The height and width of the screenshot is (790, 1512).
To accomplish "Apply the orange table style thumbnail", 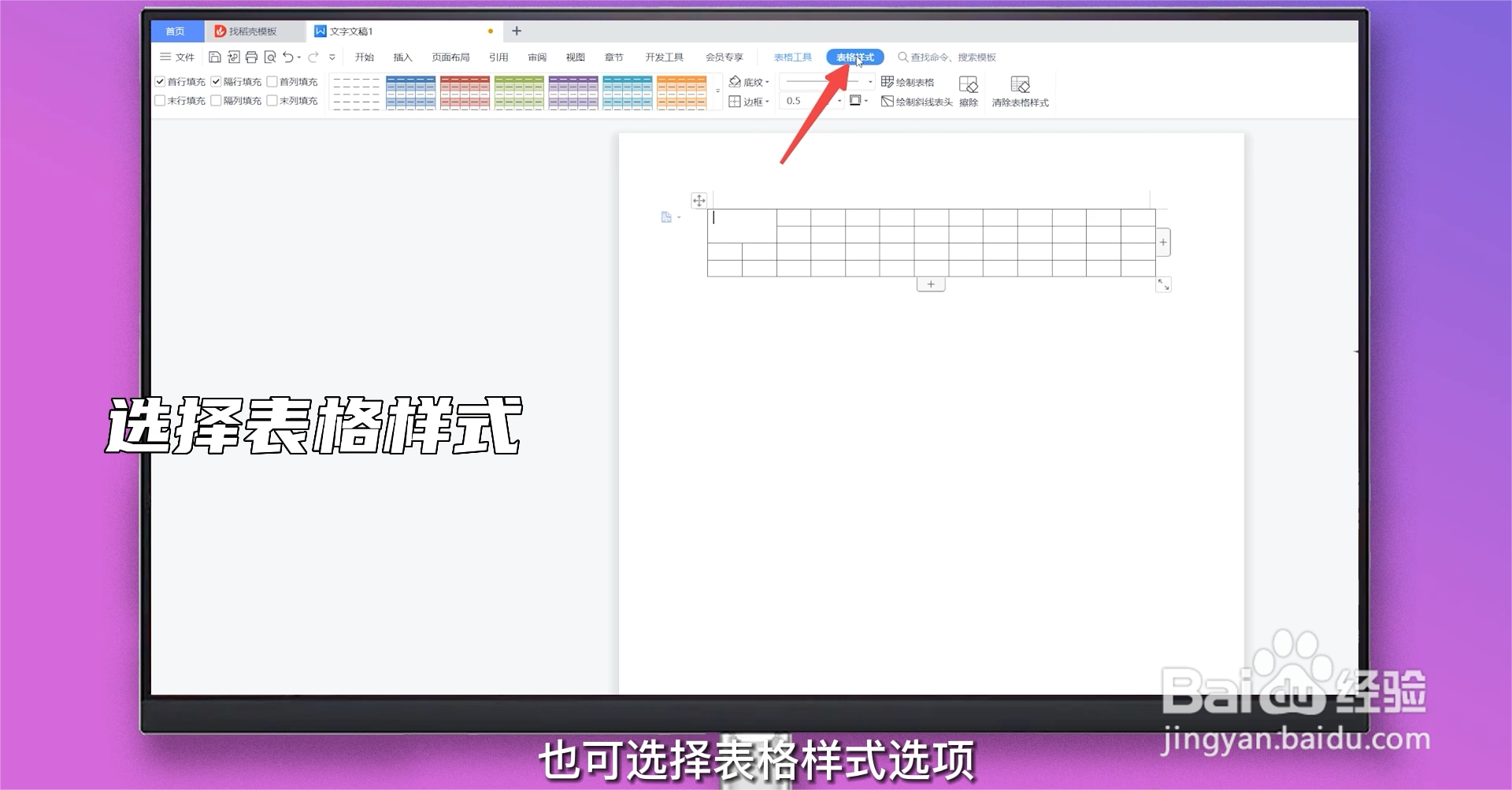I will pyautogui.click(x=682, y=92).
